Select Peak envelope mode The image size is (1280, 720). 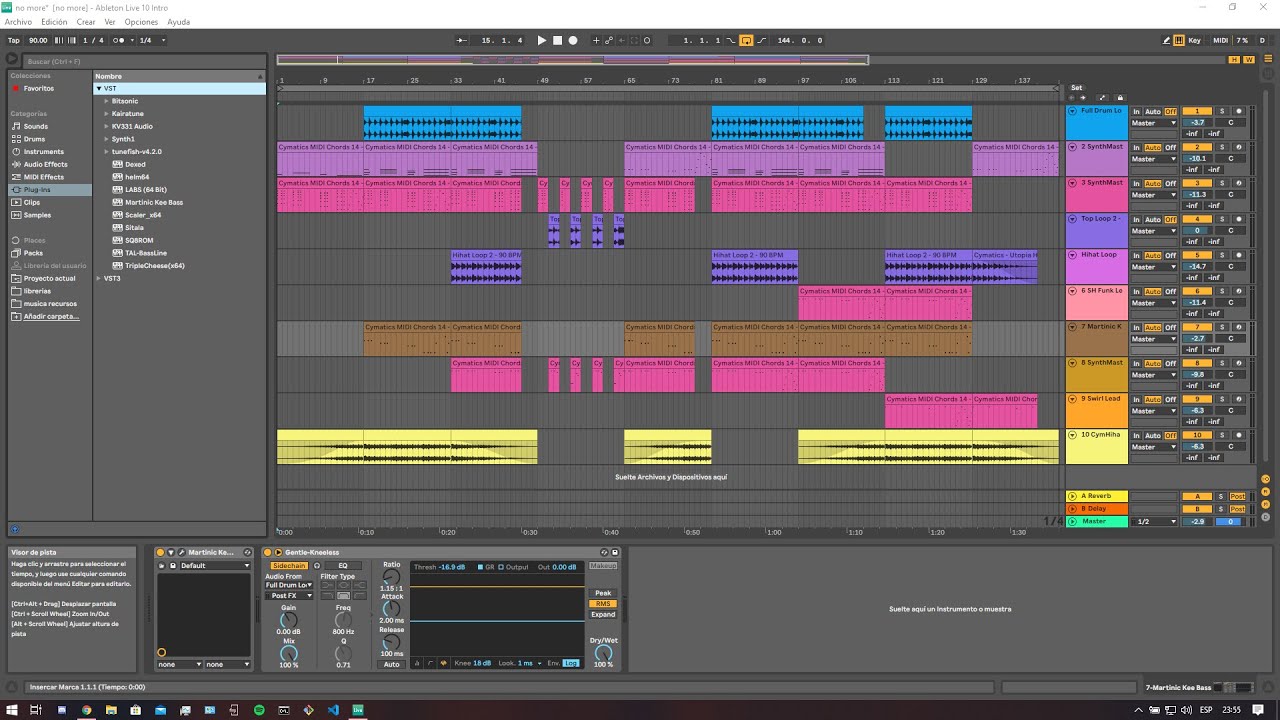(603, 593)
